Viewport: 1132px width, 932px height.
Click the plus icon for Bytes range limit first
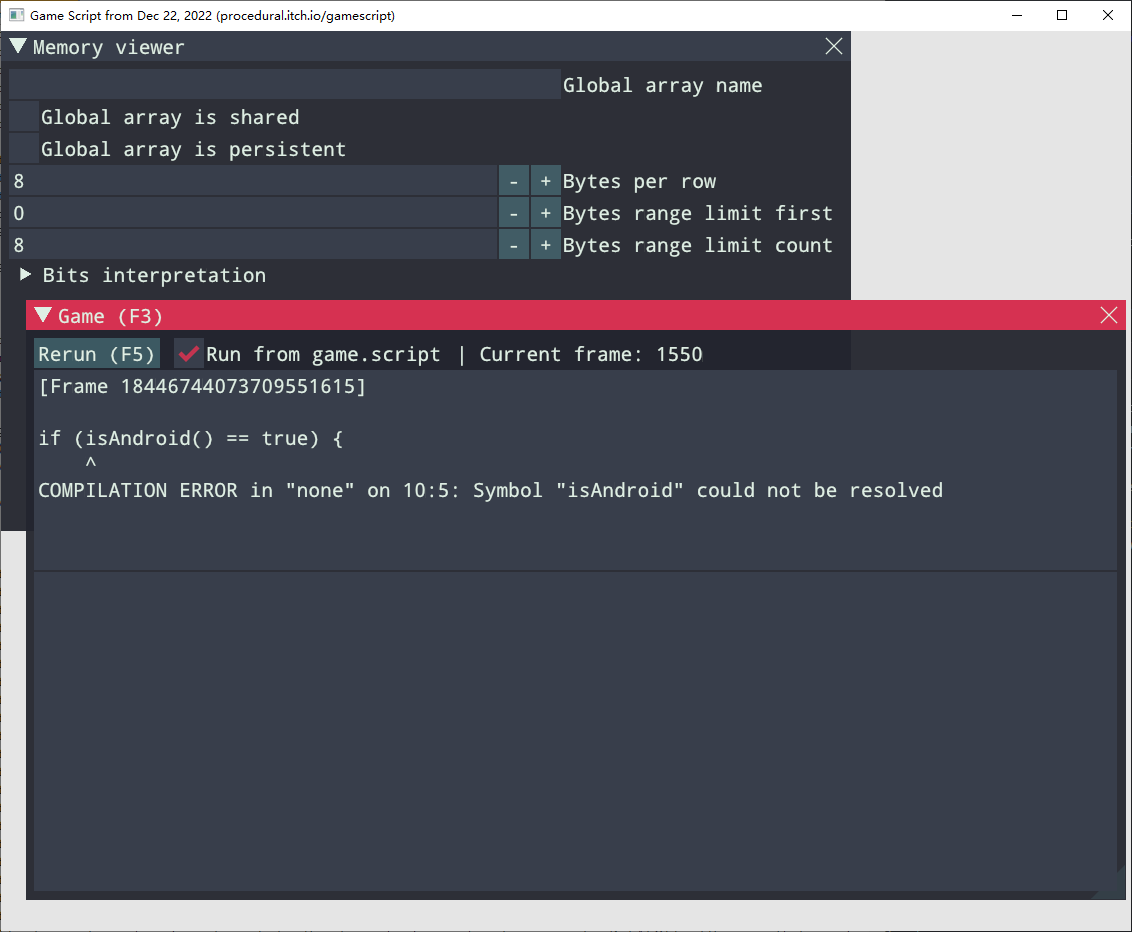(x=544, y=212)
